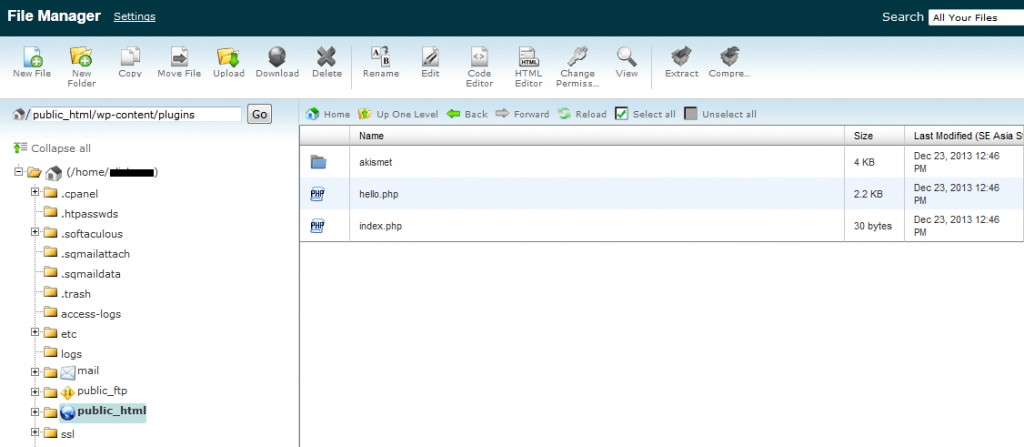Expand the ssl folder node
The width and height of the screenshot is (1024, 447).
click(x=35, y=433)
